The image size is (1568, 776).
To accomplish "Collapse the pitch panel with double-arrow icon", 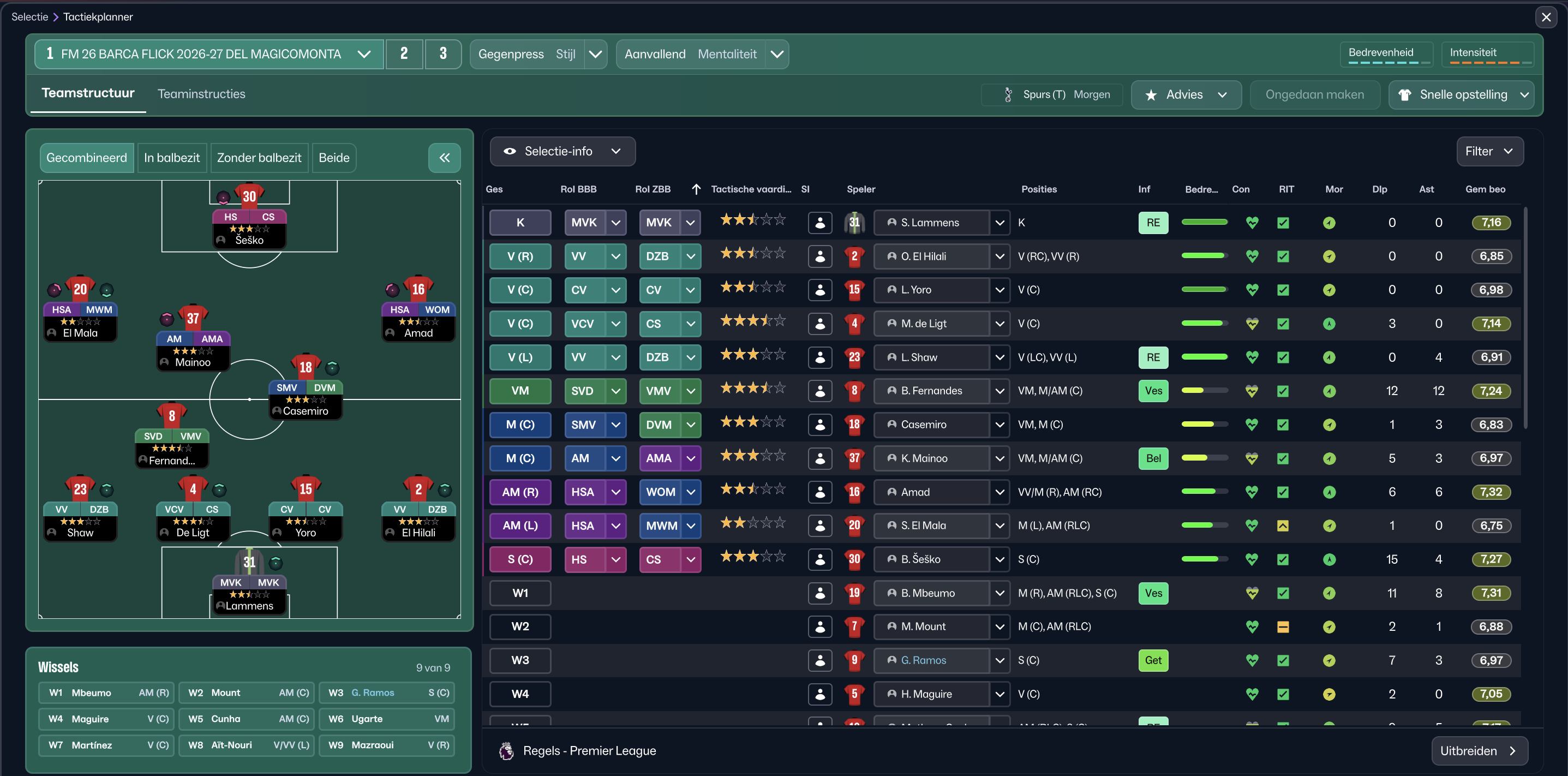I will 444,158.
